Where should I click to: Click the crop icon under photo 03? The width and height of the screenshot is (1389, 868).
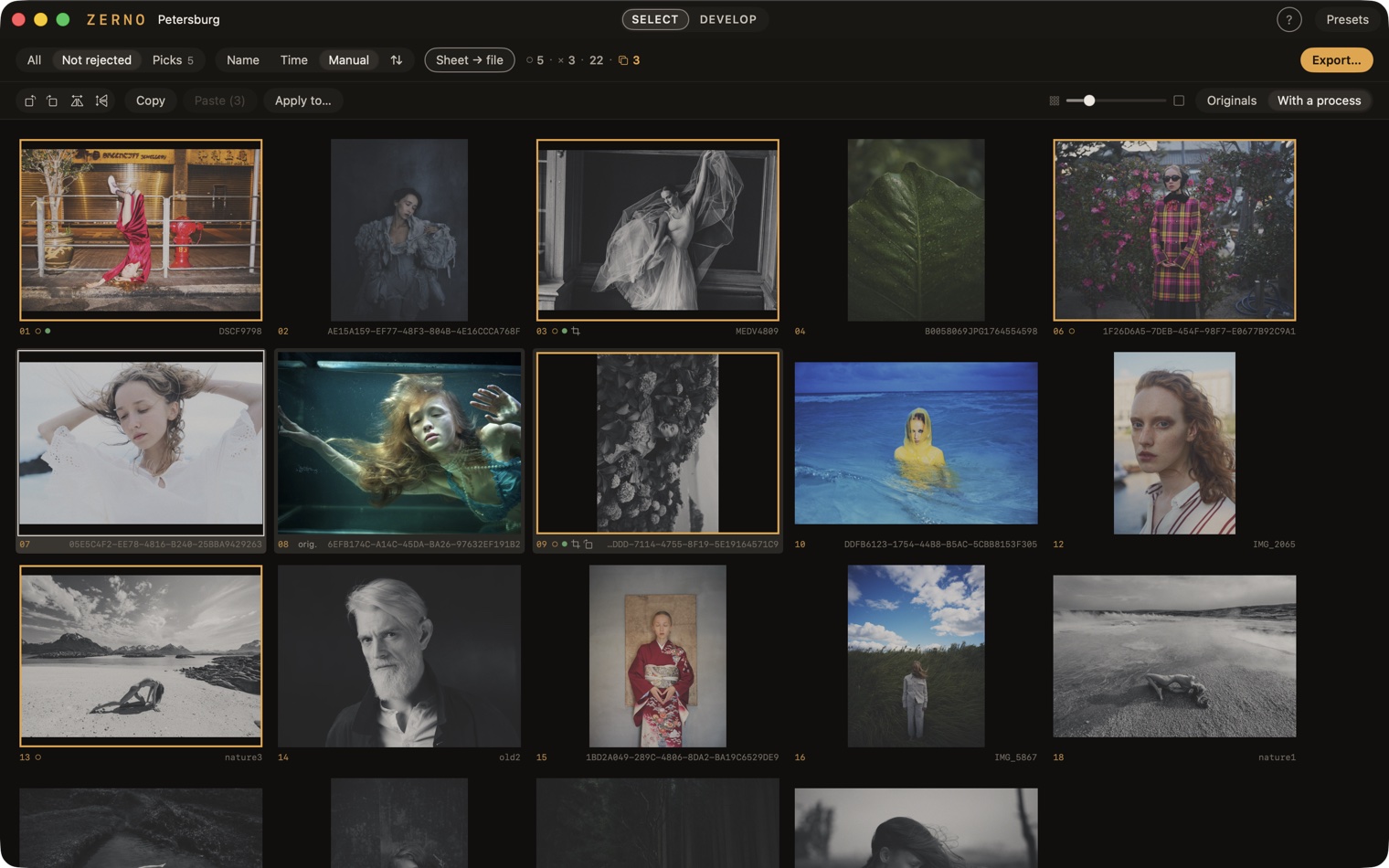click(x=576, y=331)
